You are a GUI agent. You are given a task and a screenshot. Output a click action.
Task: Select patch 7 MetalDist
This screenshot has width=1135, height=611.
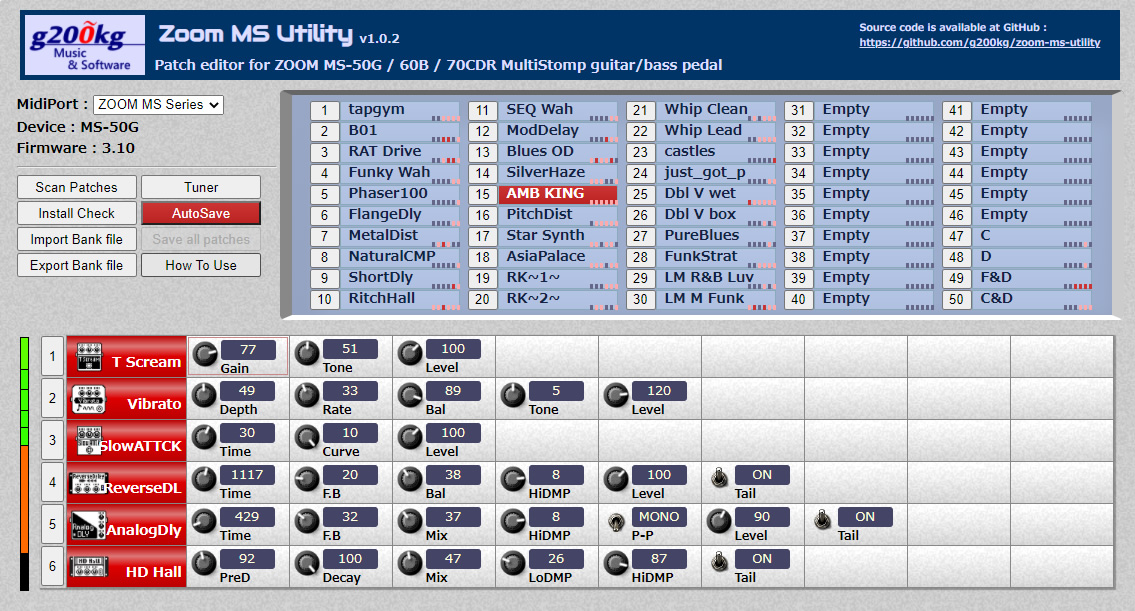point(400,236)
